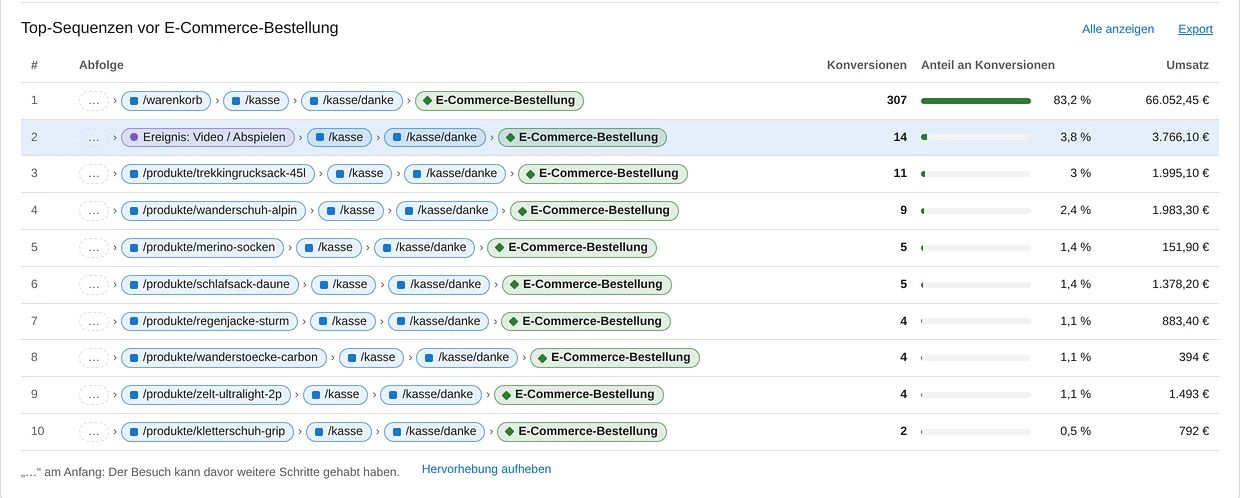Click the revenue value 883,40 €
Screen dimensions: 1240x498
coord(1187,321)
